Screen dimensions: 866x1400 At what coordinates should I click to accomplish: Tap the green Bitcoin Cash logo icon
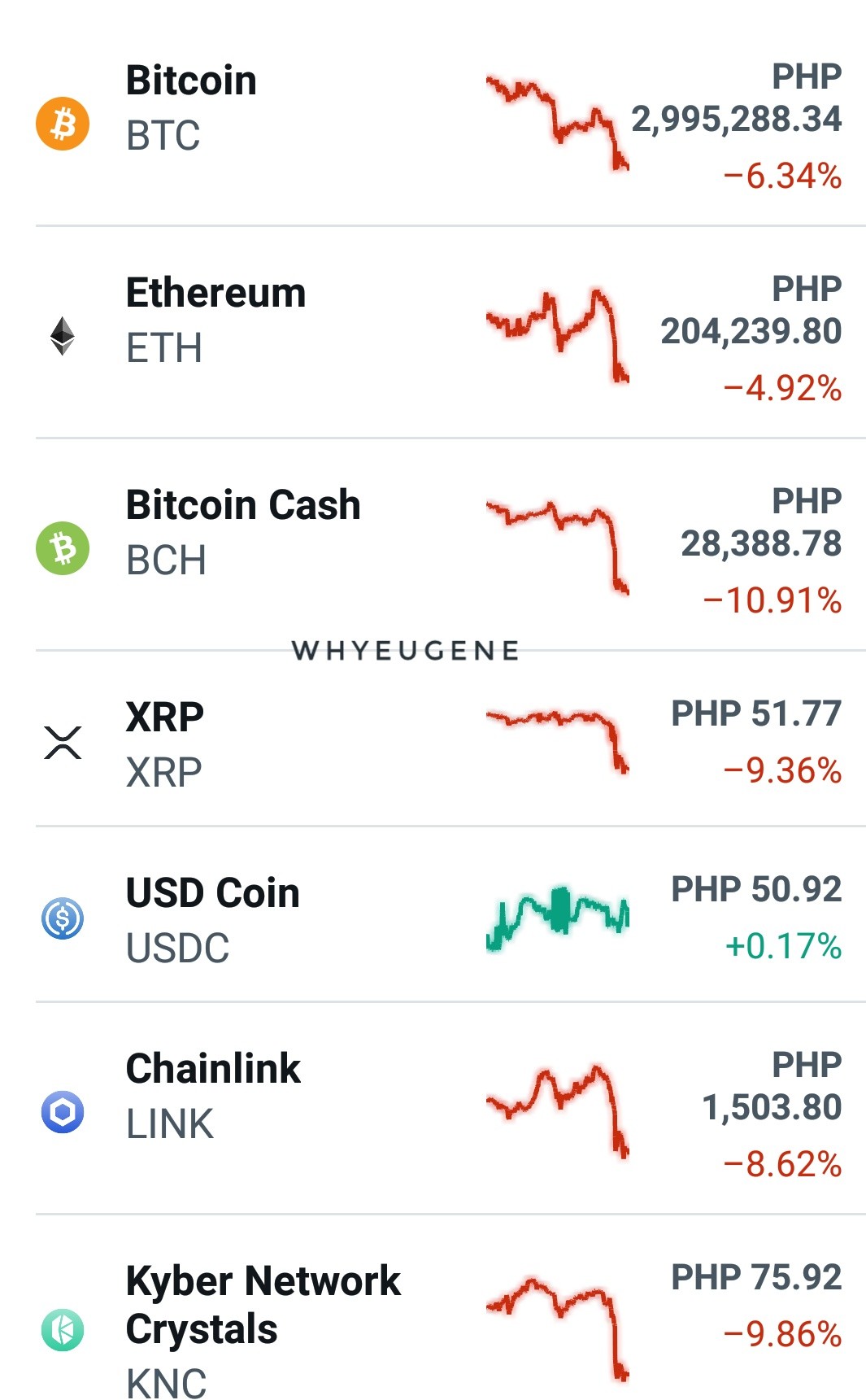pyautogui.click(x=63, y=548)
